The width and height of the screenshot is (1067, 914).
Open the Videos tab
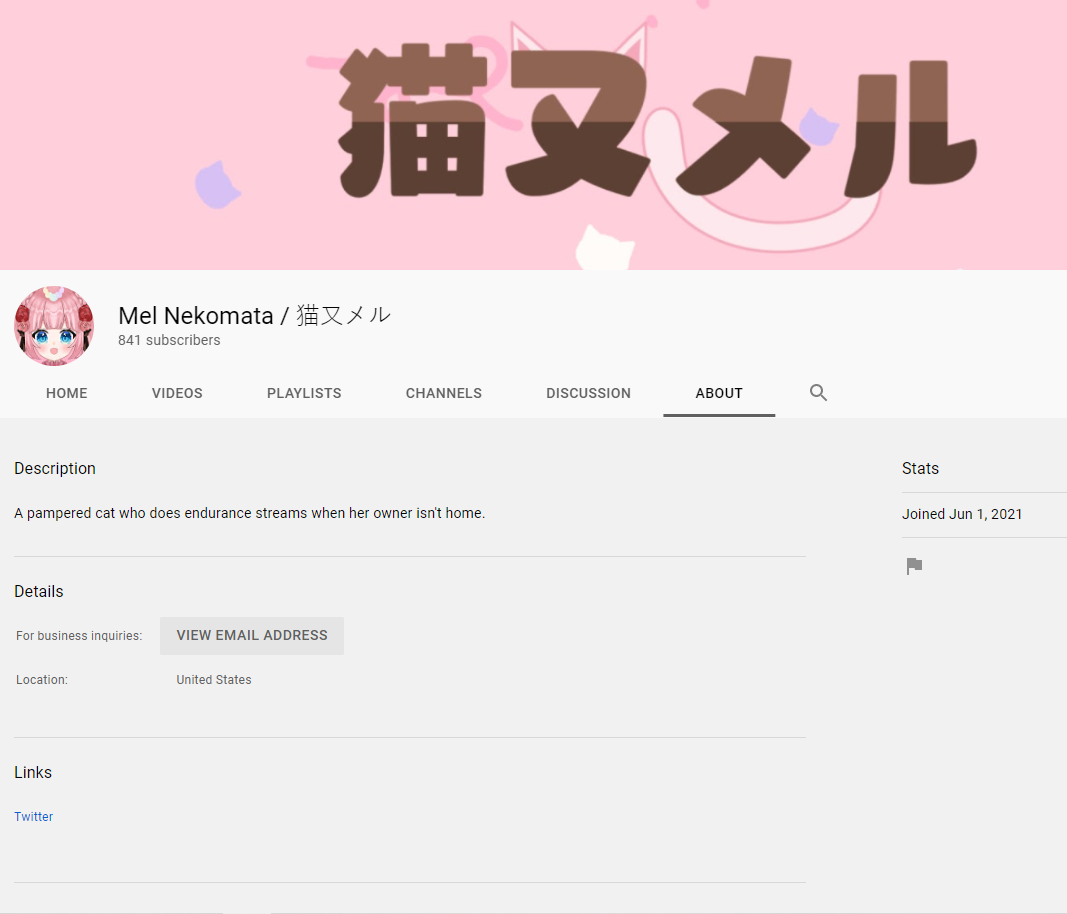pos(177,393)
